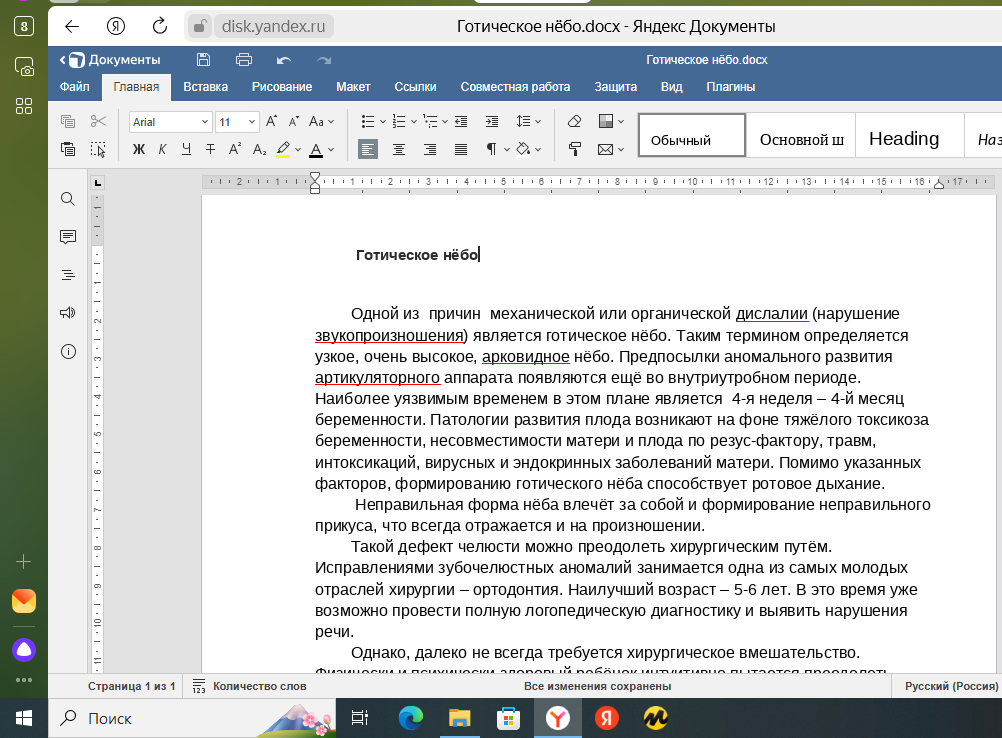This screenshot has height=738, width=1002.
Task: Justify text alignment
Action: pyautogui.click(x=461, y=149)
